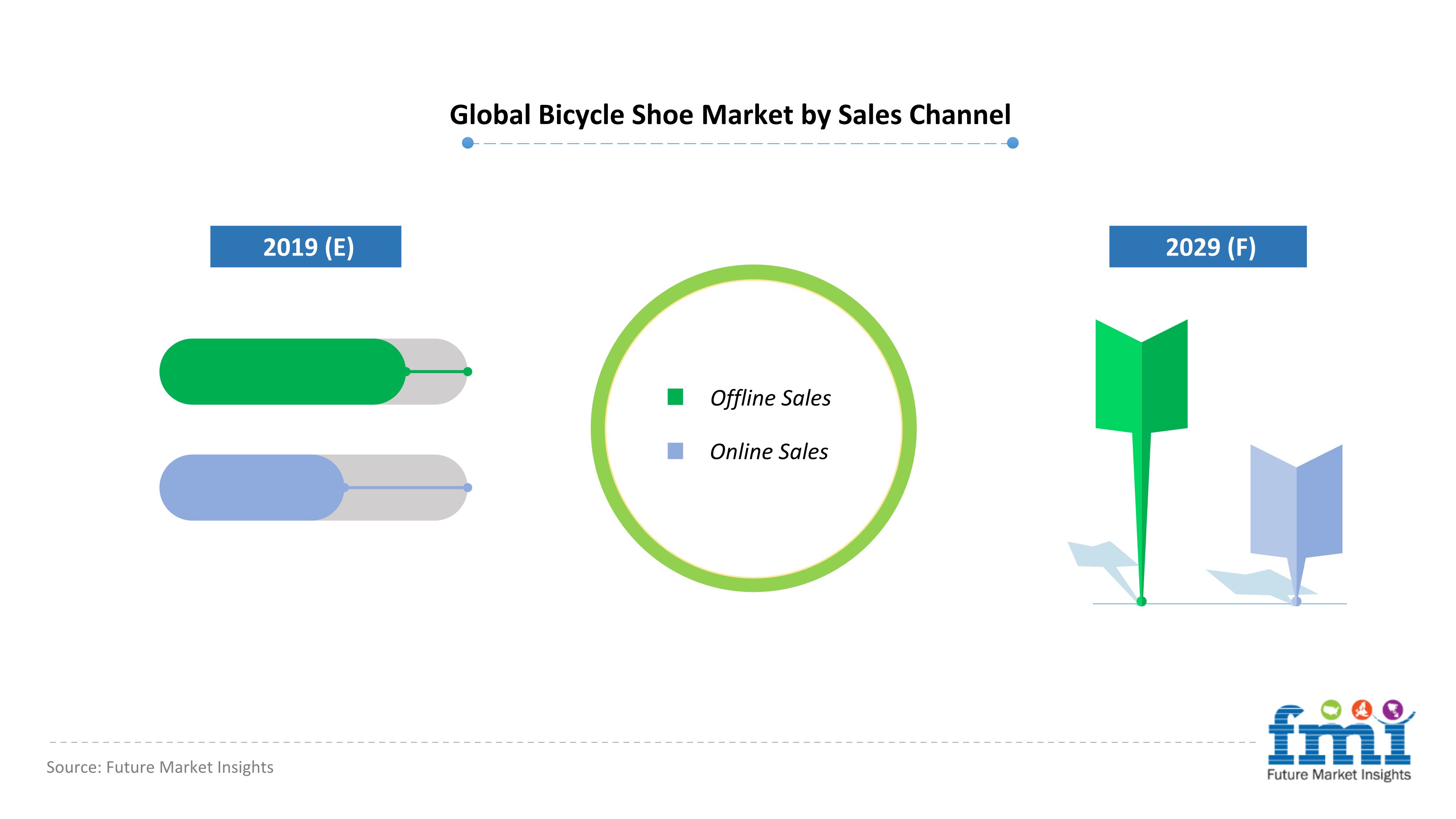Select the Online Sales legend label

[x=769, y=452]
